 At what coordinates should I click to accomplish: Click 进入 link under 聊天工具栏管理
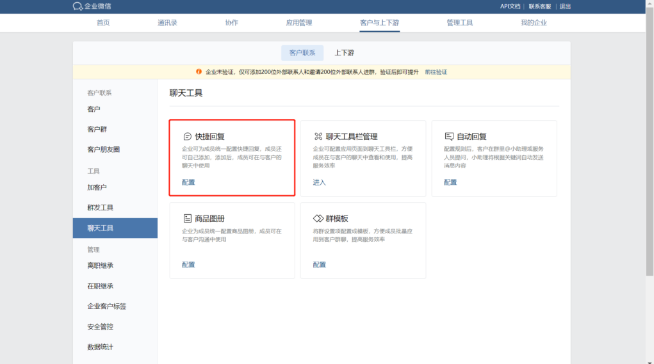[x=319, y=182]
